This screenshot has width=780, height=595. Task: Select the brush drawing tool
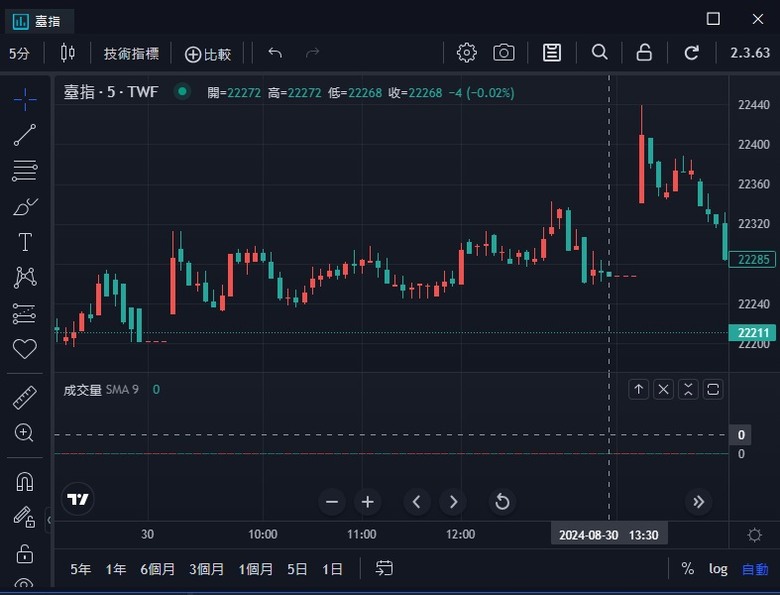(x=24, y=206)
